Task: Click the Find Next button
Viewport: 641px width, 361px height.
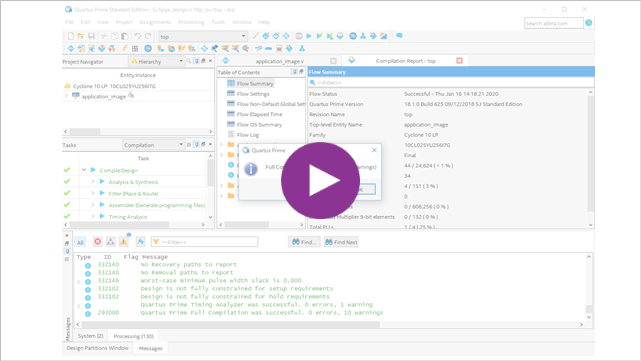Action: click(341, 242)
